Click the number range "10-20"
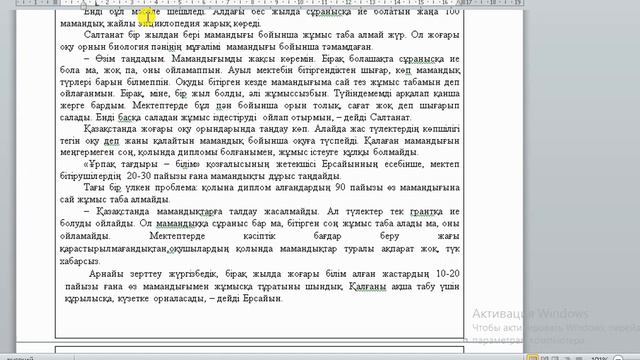The image size is (640, 360). point(447,274)
